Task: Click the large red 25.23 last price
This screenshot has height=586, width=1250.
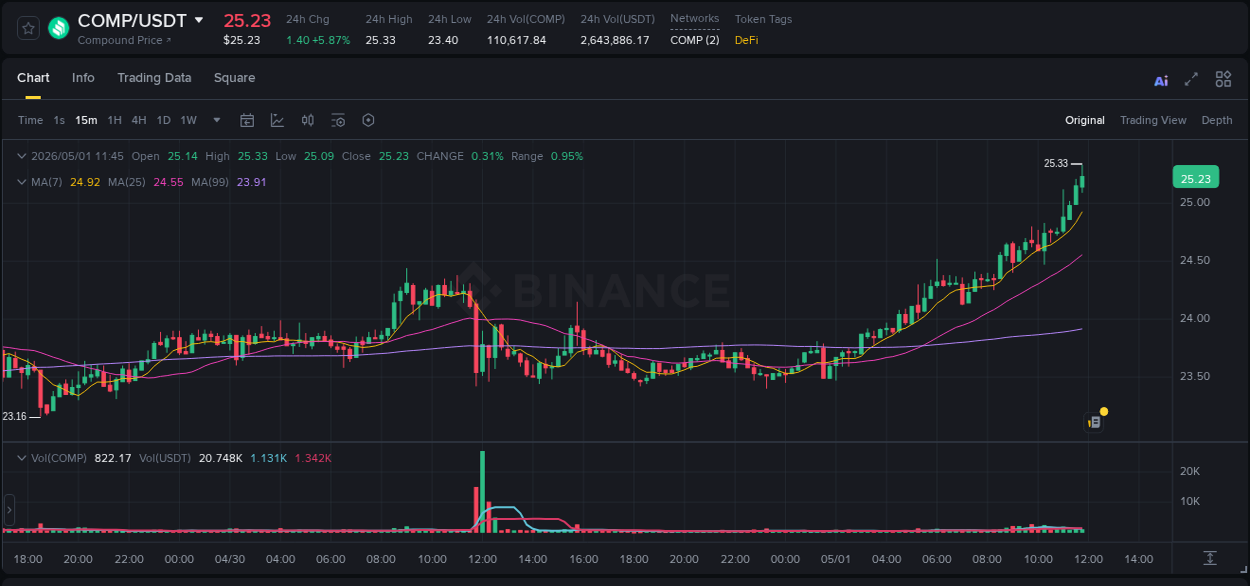Action: point(247,20)
